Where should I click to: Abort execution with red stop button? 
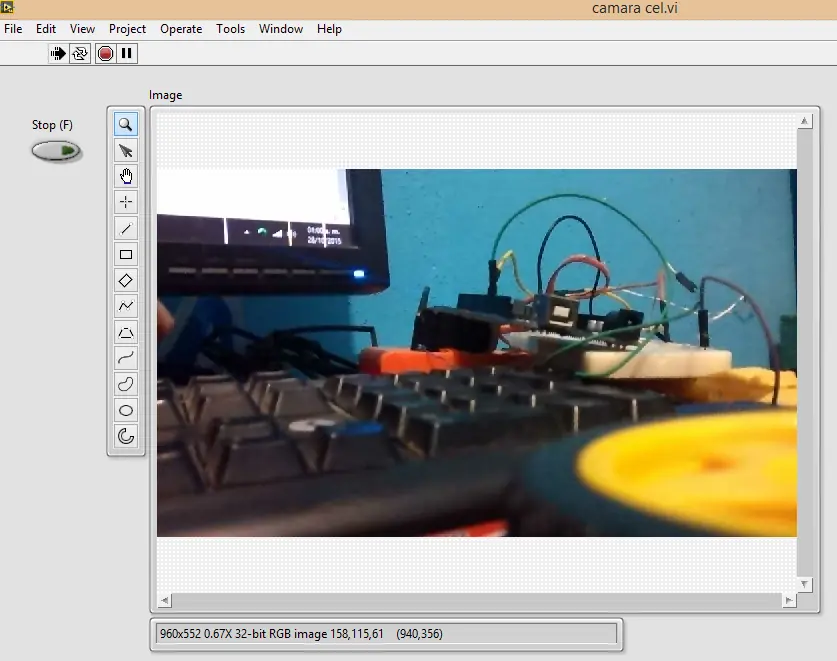click(105, 53)
